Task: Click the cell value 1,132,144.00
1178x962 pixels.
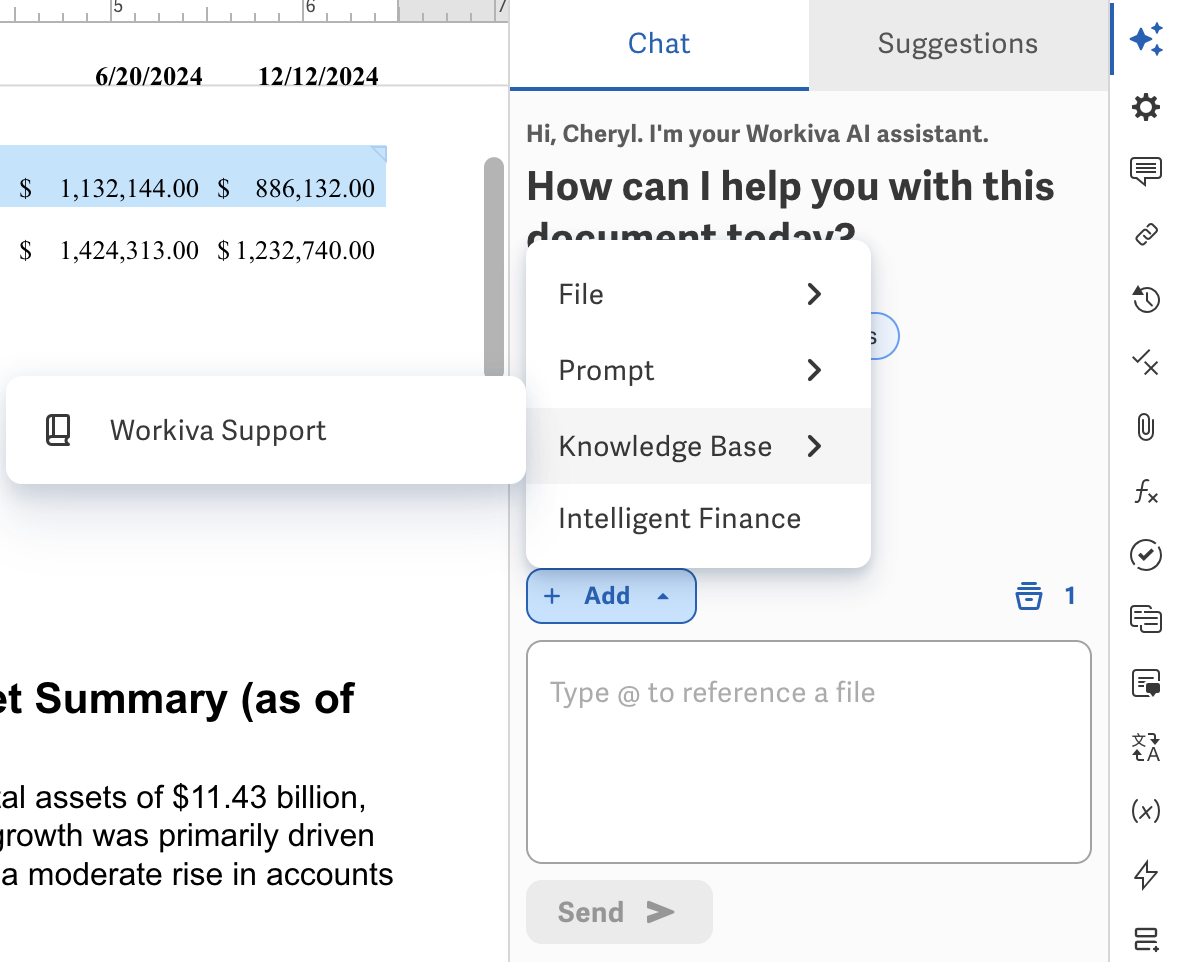Action: 128,189
